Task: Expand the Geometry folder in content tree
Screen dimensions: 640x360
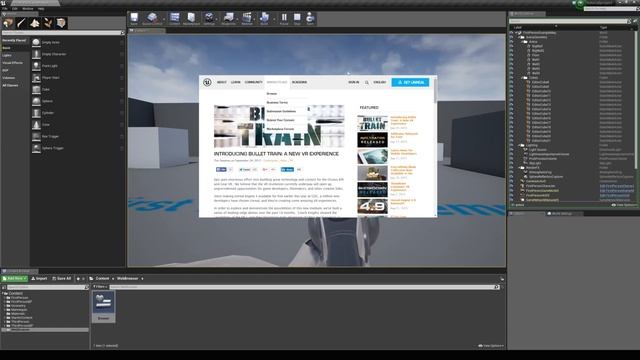Action: tap(5, 306)
